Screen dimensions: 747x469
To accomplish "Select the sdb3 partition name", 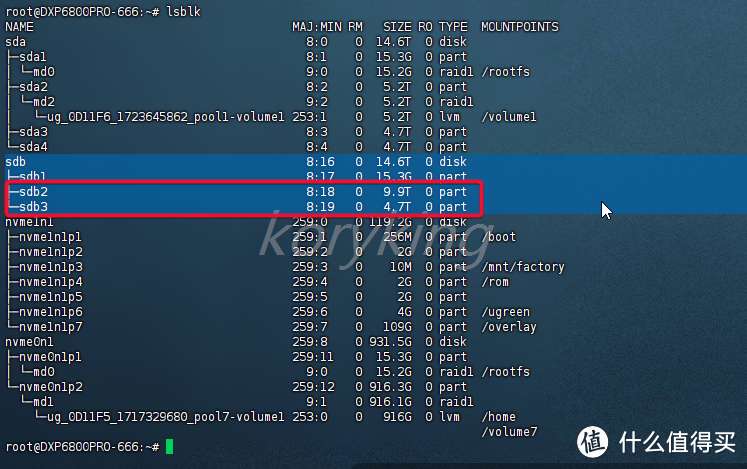I will 33,207.
